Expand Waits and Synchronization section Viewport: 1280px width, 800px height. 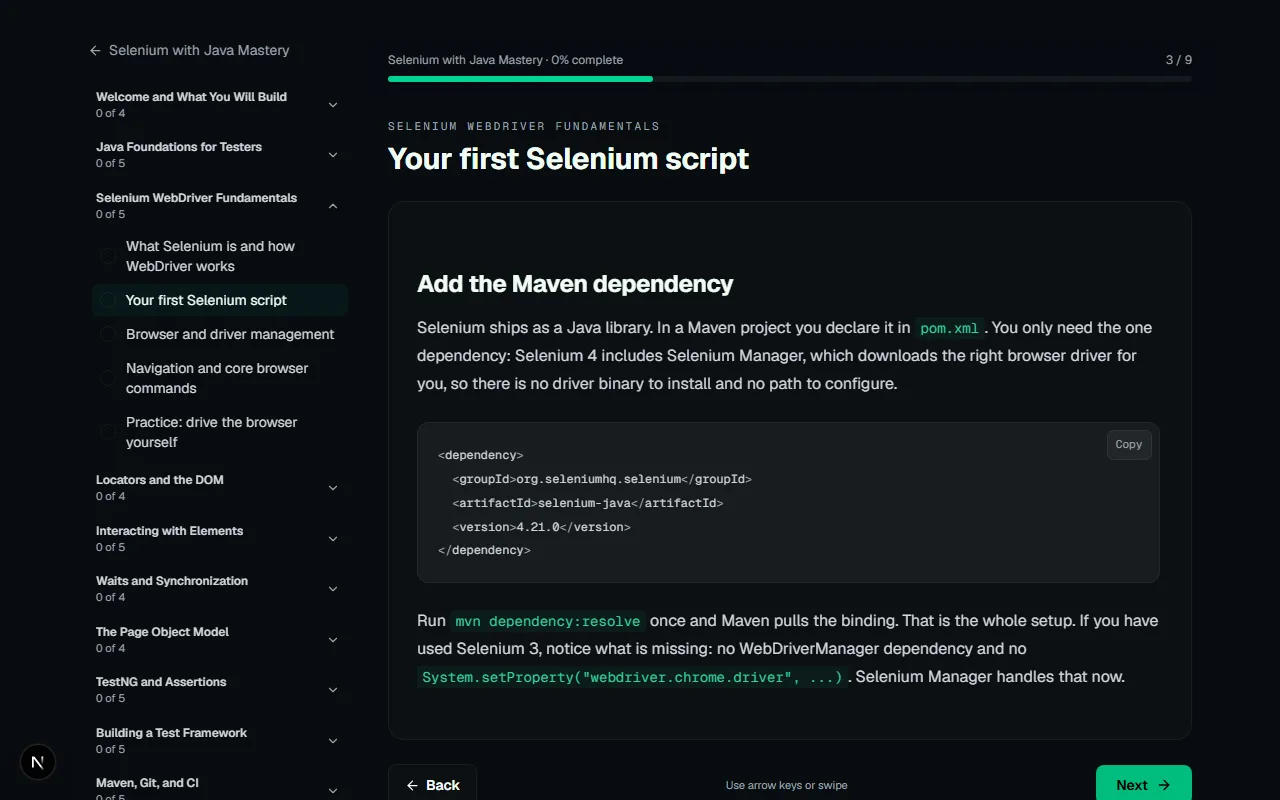[218, 589]
